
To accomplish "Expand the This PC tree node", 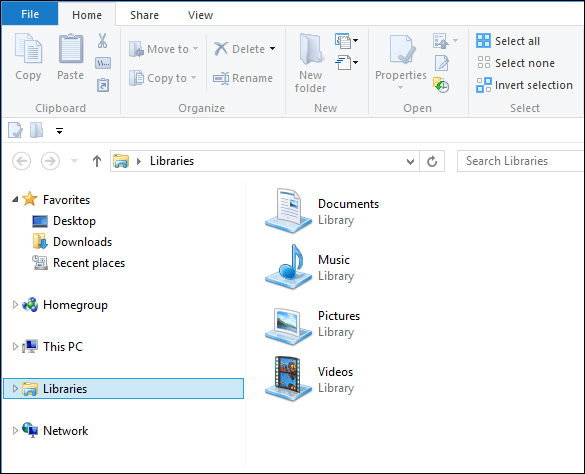I will pos(15,346).
